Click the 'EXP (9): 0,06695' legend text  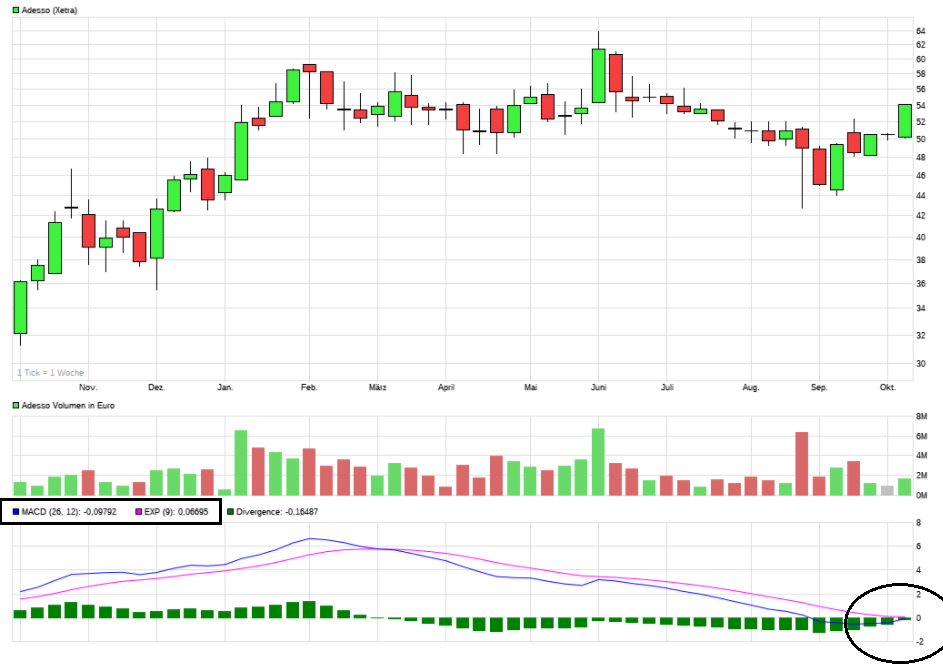coord(176,512)
